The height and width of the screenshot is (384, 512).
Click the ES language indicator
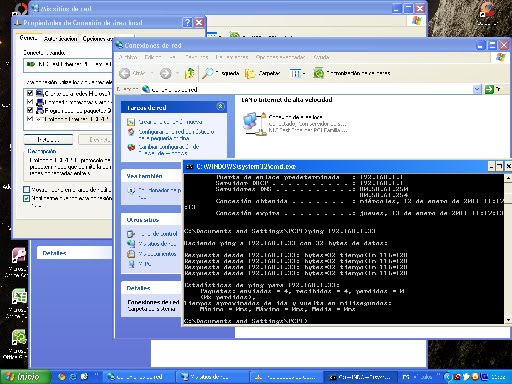coord(406,377)
